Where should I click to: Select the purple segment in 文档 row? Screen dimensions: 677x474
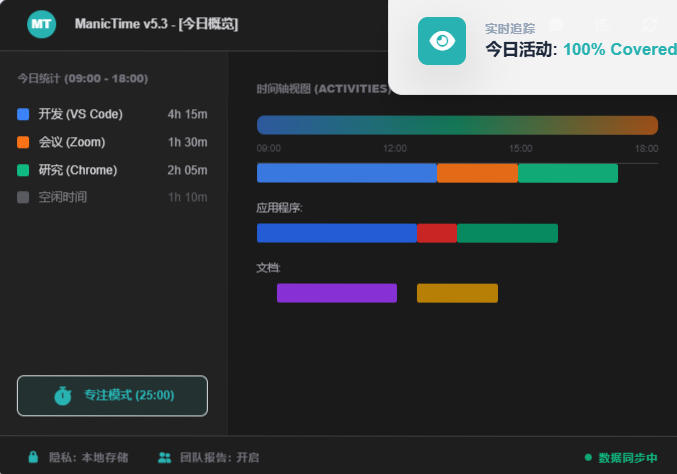click(x=337, y=293)
